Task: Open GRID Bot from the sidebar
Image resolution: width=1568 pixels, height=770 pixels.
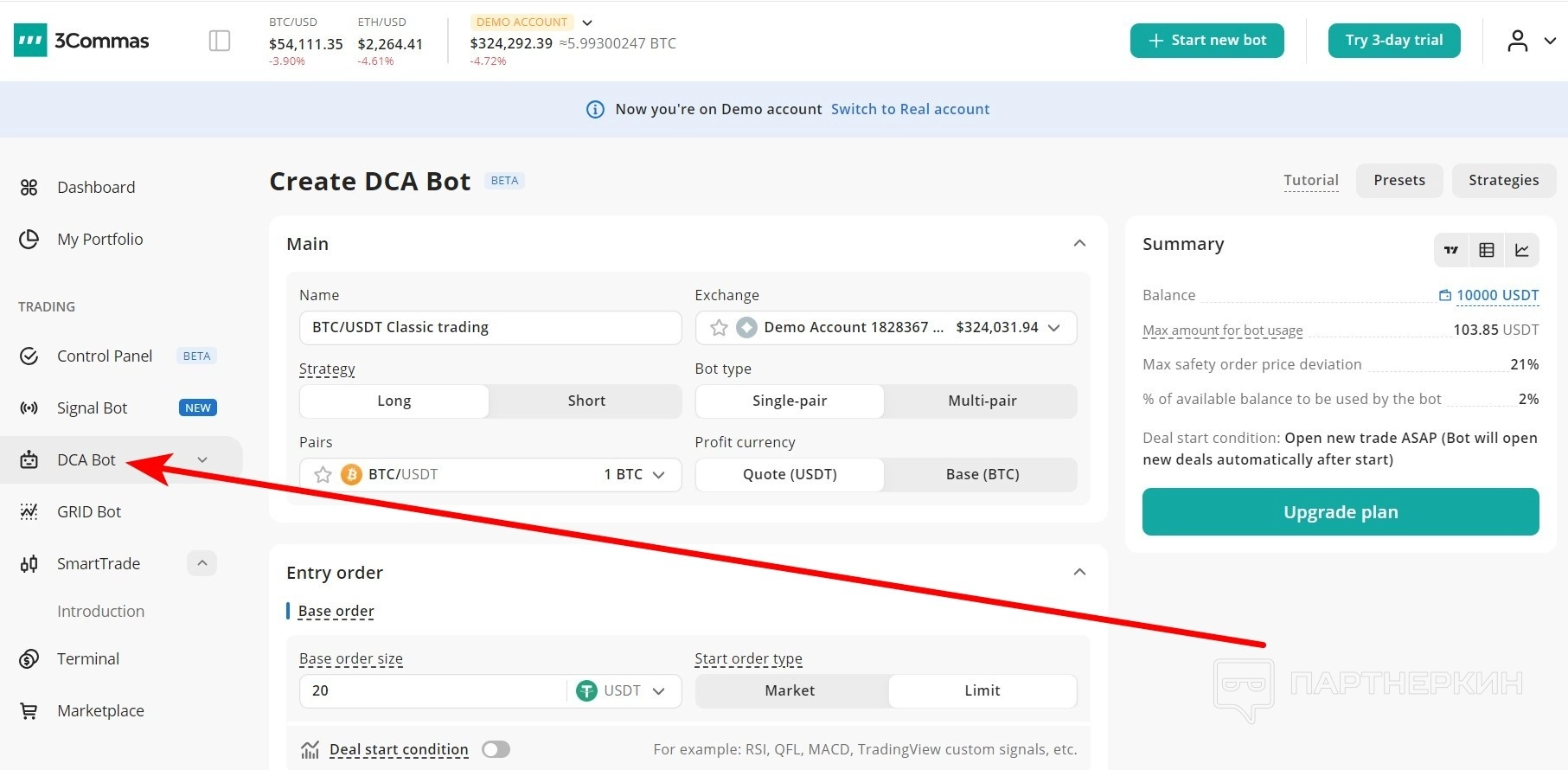Action: click(89, 511)
